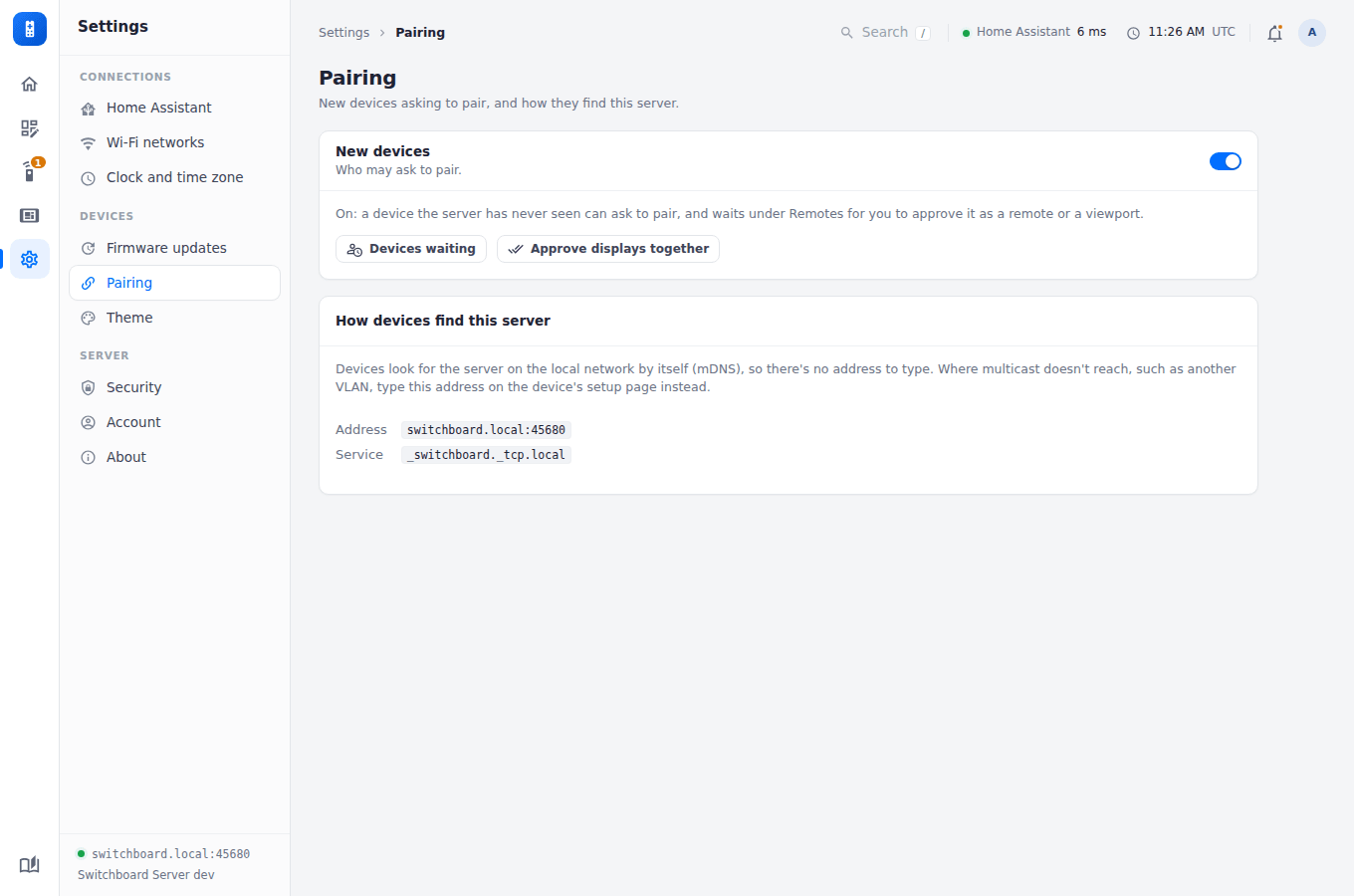Click Home Assistant 6 ms status
Screen dimensions: 1354x896
[1034, 32]
